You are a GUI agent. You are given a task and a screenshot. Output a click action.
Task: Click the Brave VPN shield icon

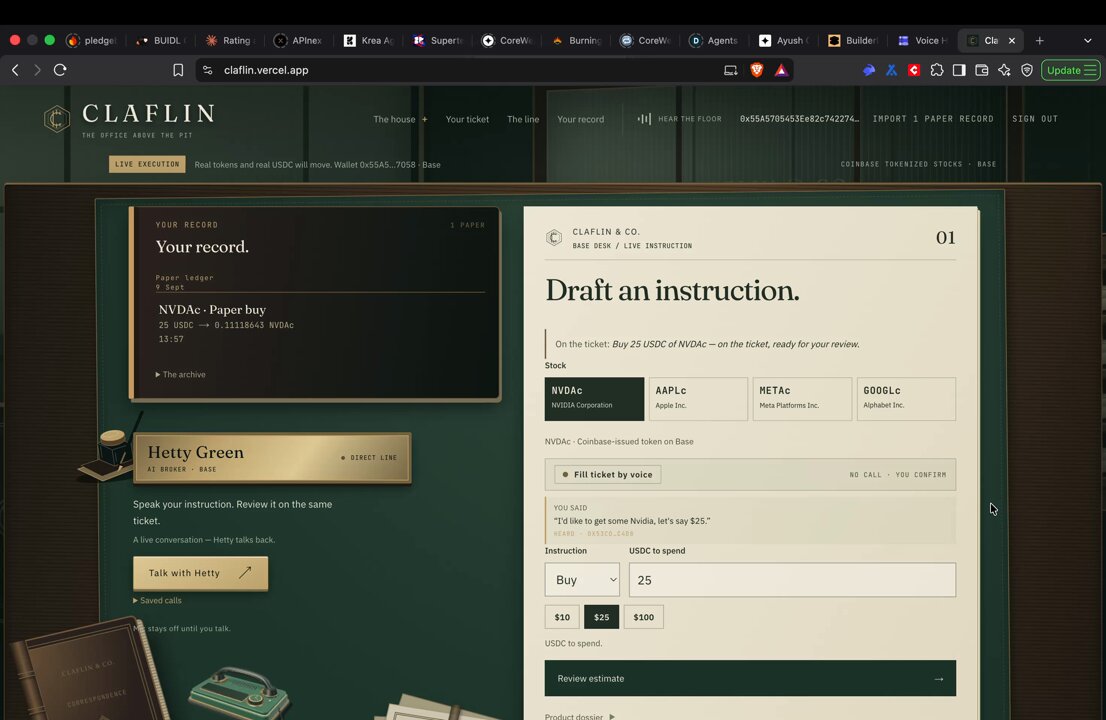tap(1027, 70)
